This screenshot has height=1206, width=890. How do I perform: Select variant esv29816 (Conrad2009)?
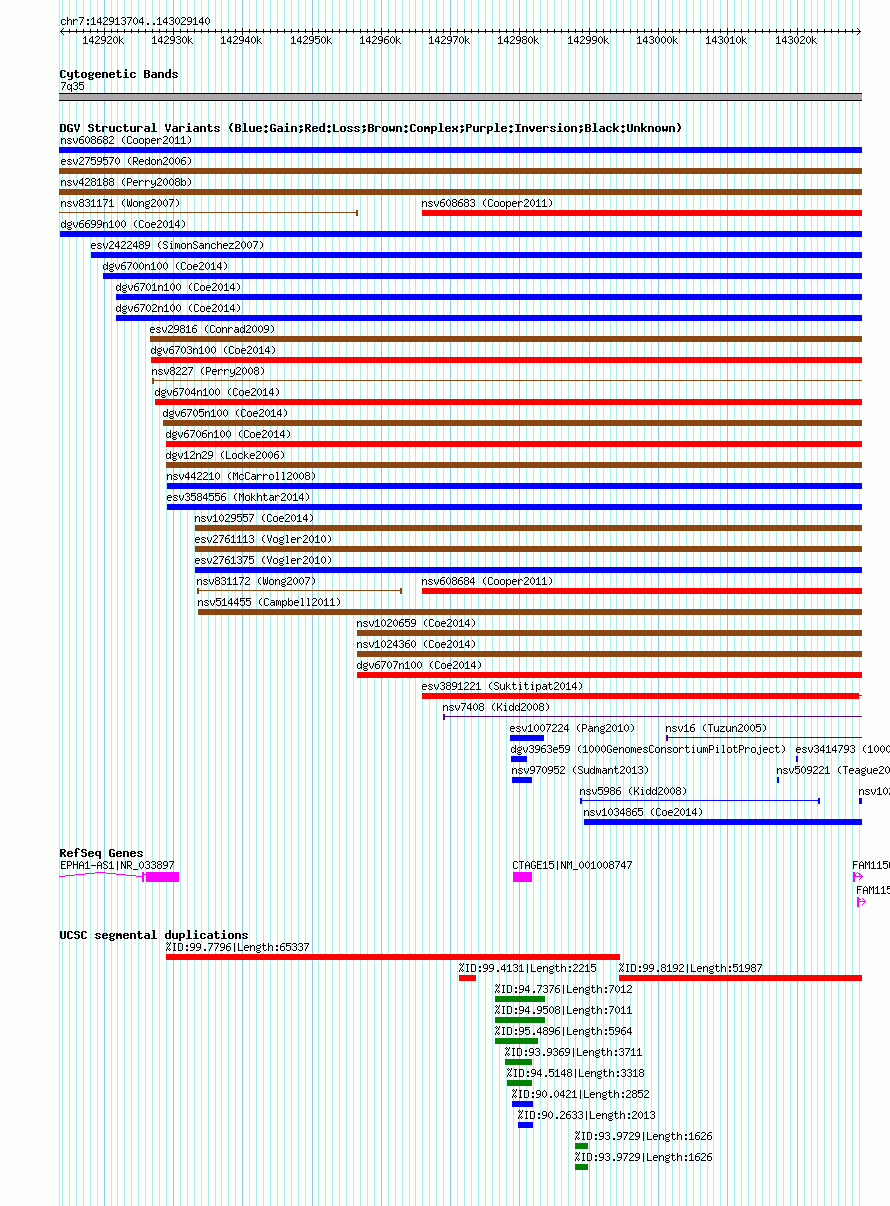click(x=212, y=329)
